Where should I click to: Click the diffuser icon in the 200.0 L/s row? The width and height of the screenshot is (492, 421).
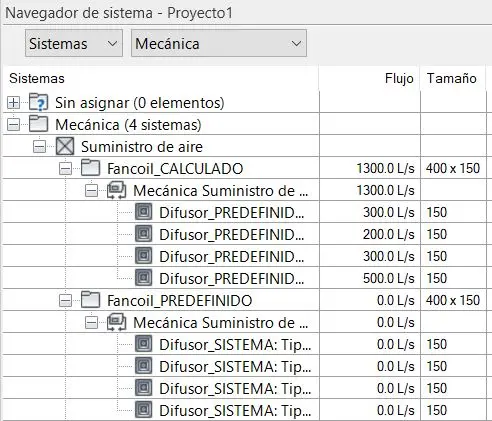[x=144, y=234]
